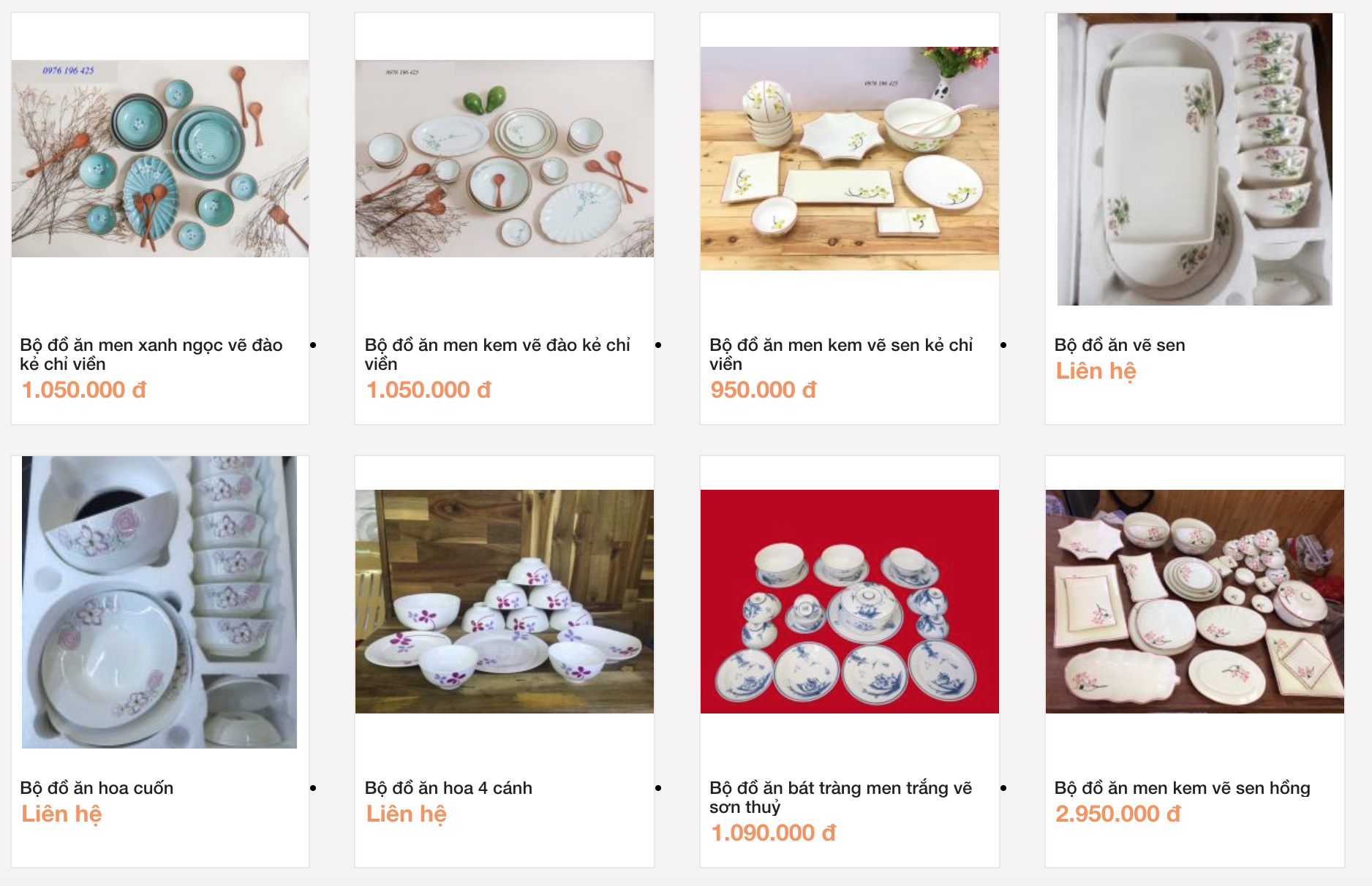Open the 'Bộ đồ ăn hoa cuốn' title
Viewport: 1372px width, 886px height.
(x=97, y=788)
